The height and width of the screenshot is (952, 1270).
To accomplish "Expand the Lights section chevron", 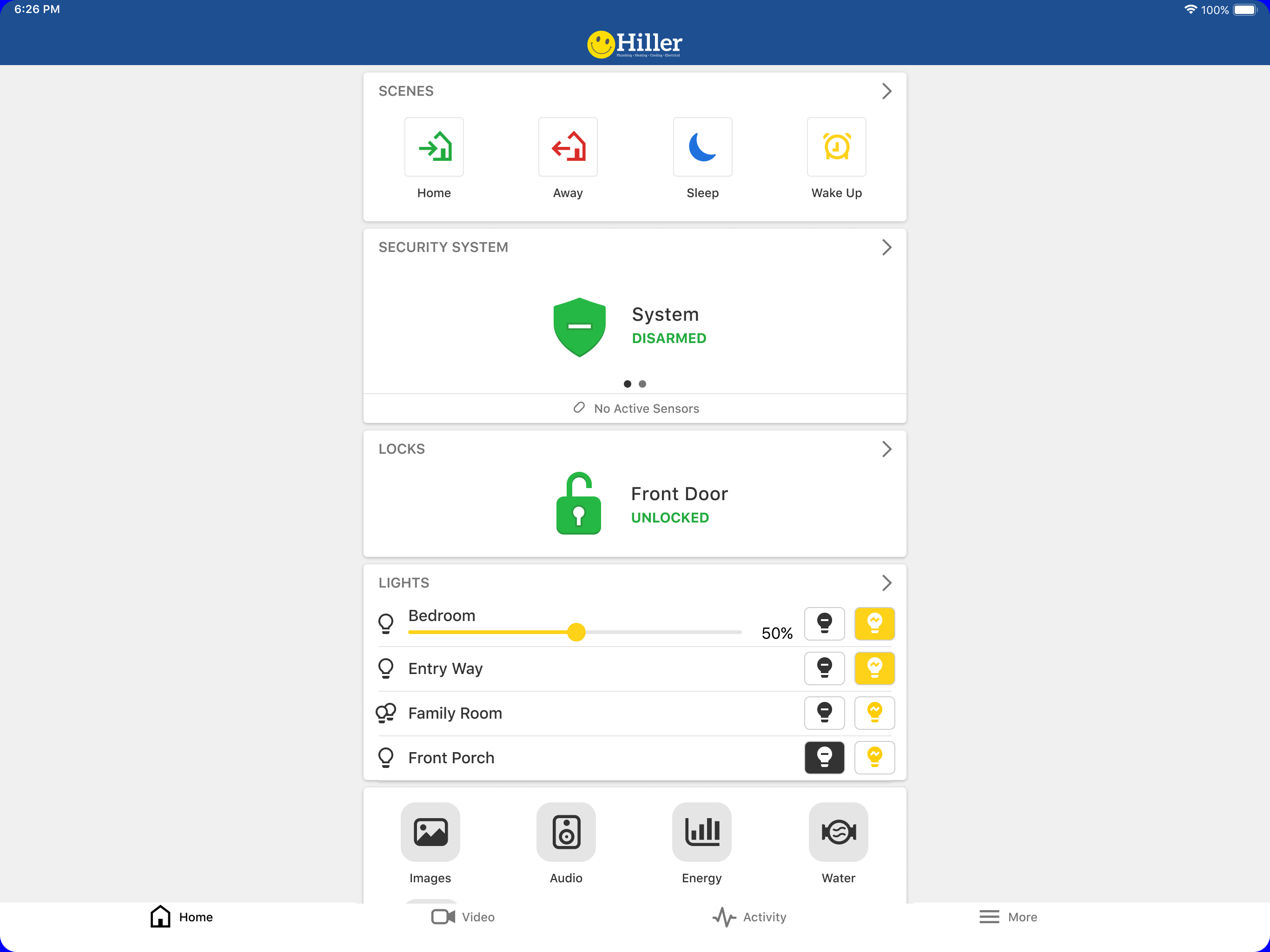I will click(x=886, y=583).
